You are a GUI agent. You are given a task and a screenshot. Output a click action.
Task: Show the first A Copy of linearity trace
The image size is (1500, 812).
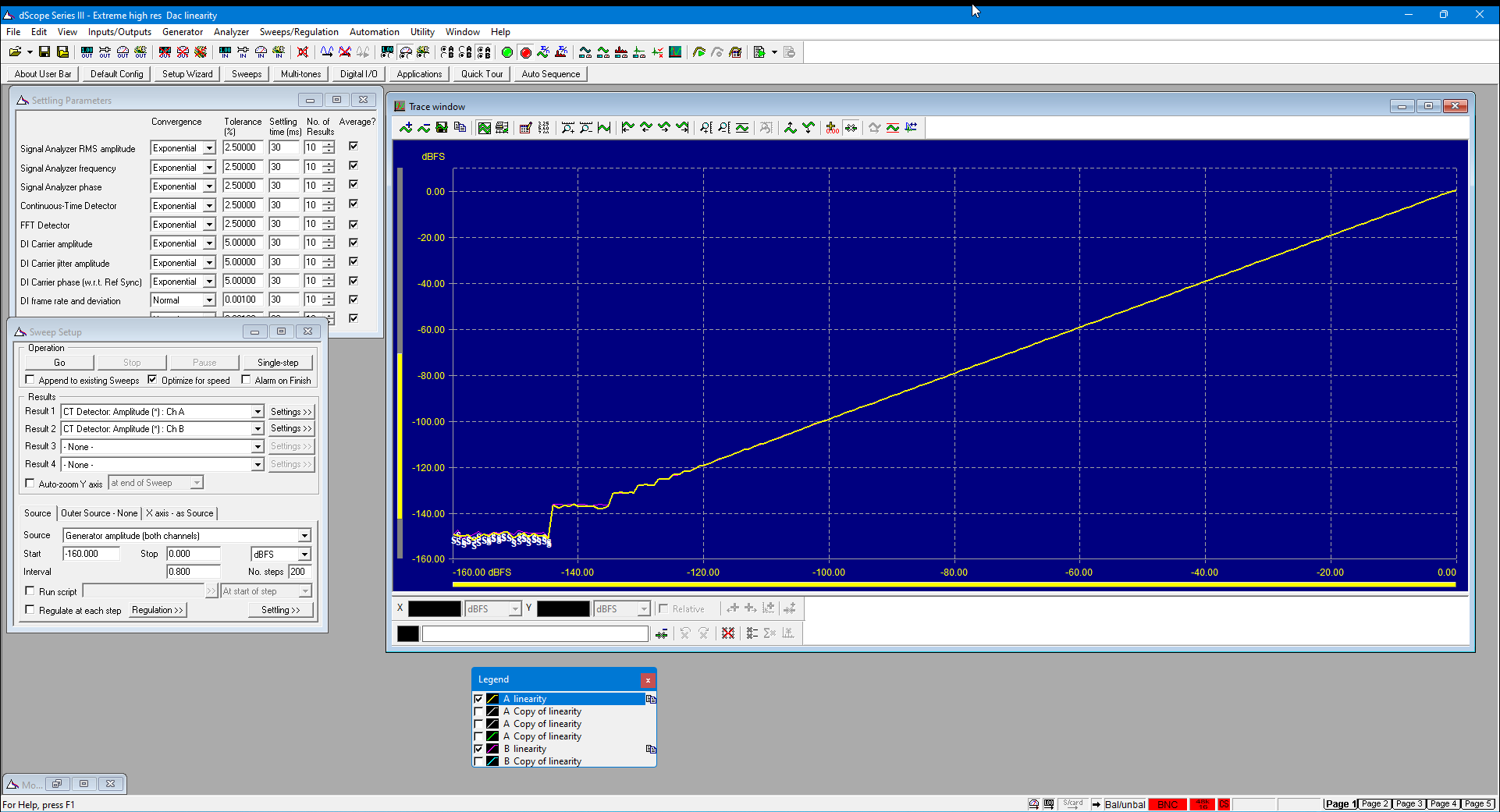[478, 711]
